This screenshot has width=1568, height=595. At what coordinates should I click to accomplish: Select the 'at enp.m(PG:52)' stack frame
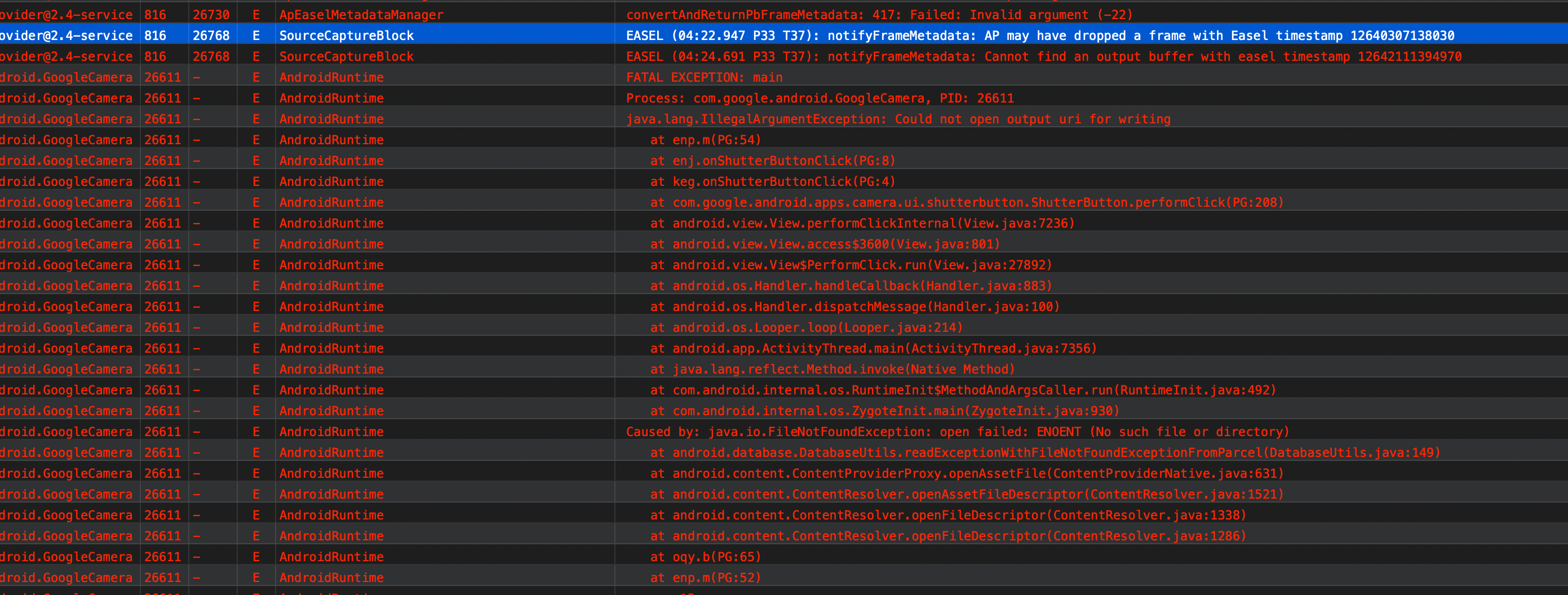pos(706,578)
